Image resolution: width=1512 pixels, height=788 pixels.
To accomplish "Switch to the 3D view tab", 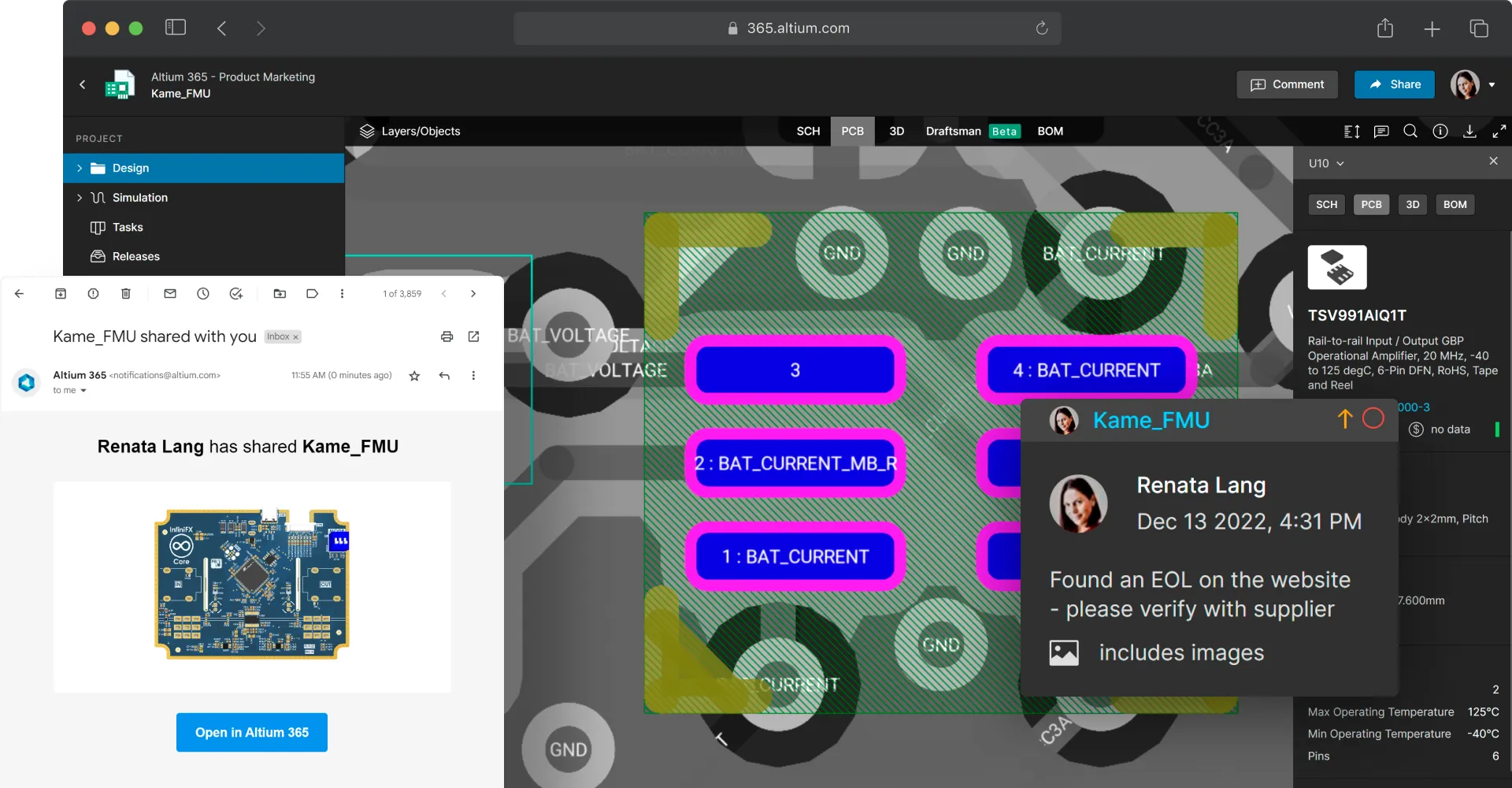I will pyautogui.click(x=896, y=131).
